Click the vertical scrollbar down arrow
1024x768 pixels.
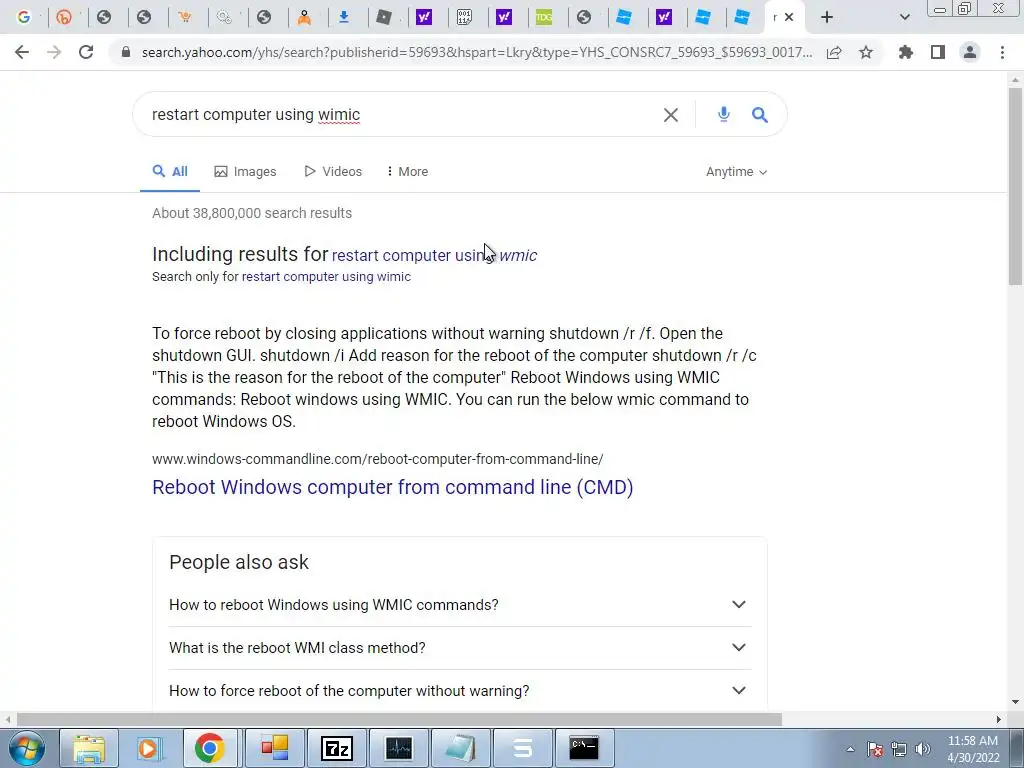coord(1015,703)
